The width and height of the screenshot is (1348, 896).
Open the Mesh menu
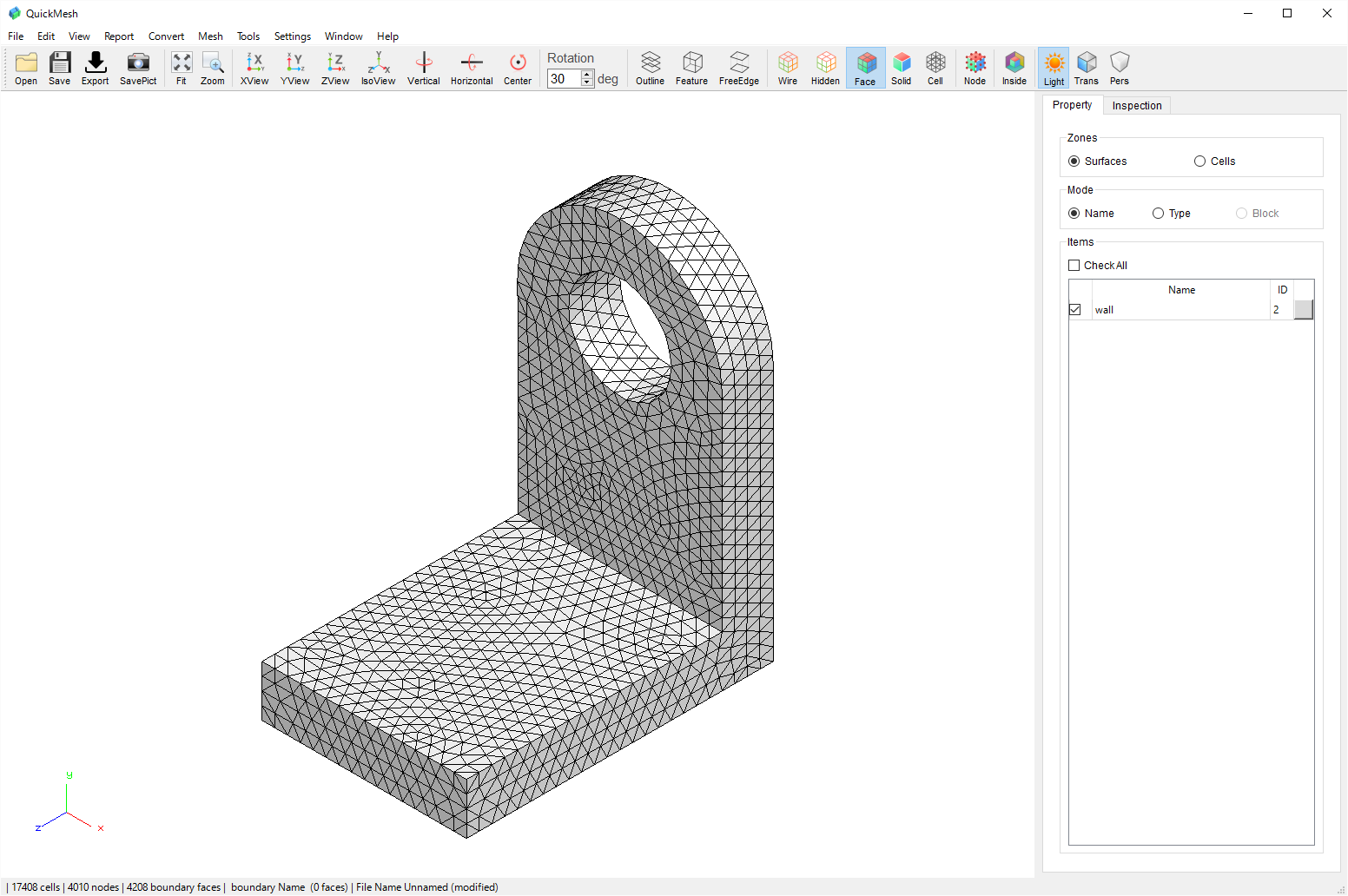[210, 36]
